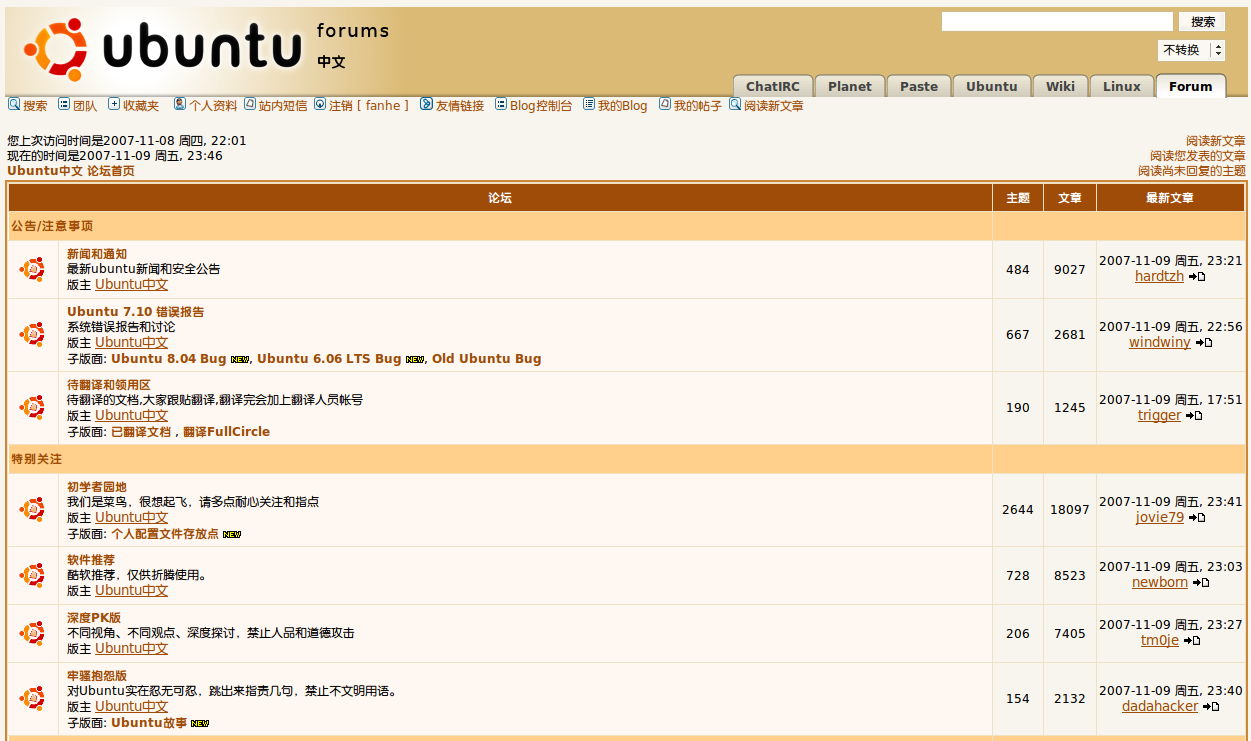This screenshot has height=741, width=1251.
Task: Open the Ubuntu 7.10 错误报告 forum
Action: pos(135,312)
